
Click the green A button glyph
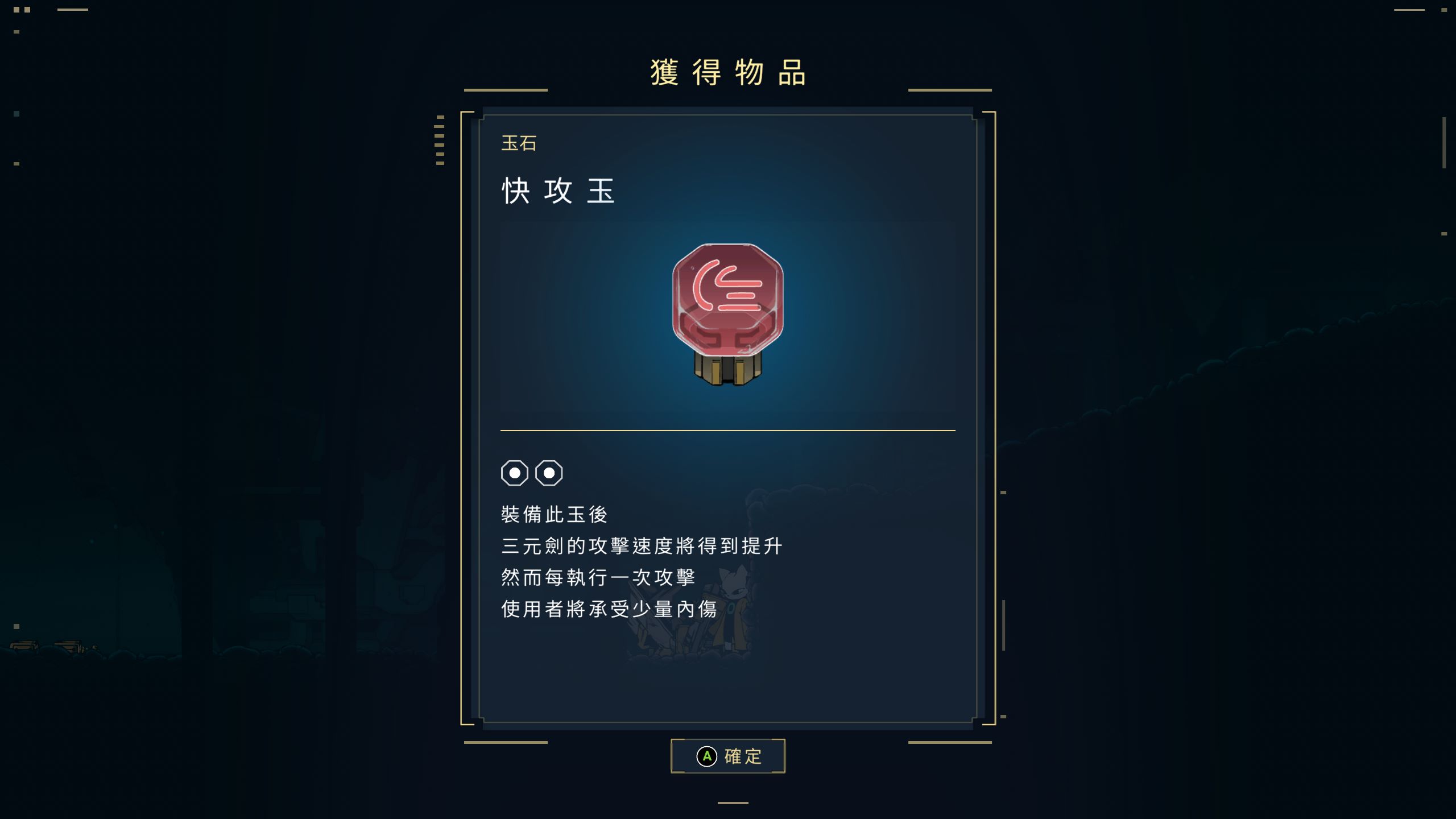tap(707, 756)
